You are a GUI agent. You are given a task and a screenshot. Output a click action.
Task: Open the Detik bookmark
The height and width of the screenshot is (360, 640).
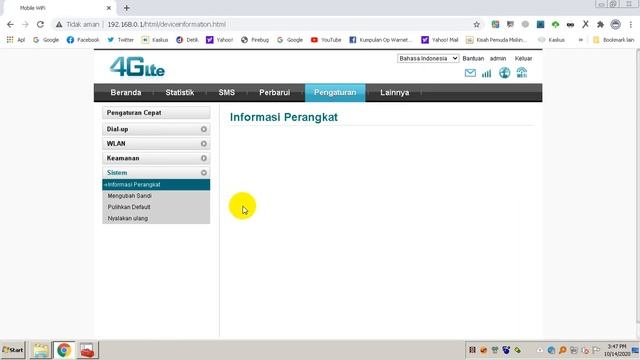[187, 40]
